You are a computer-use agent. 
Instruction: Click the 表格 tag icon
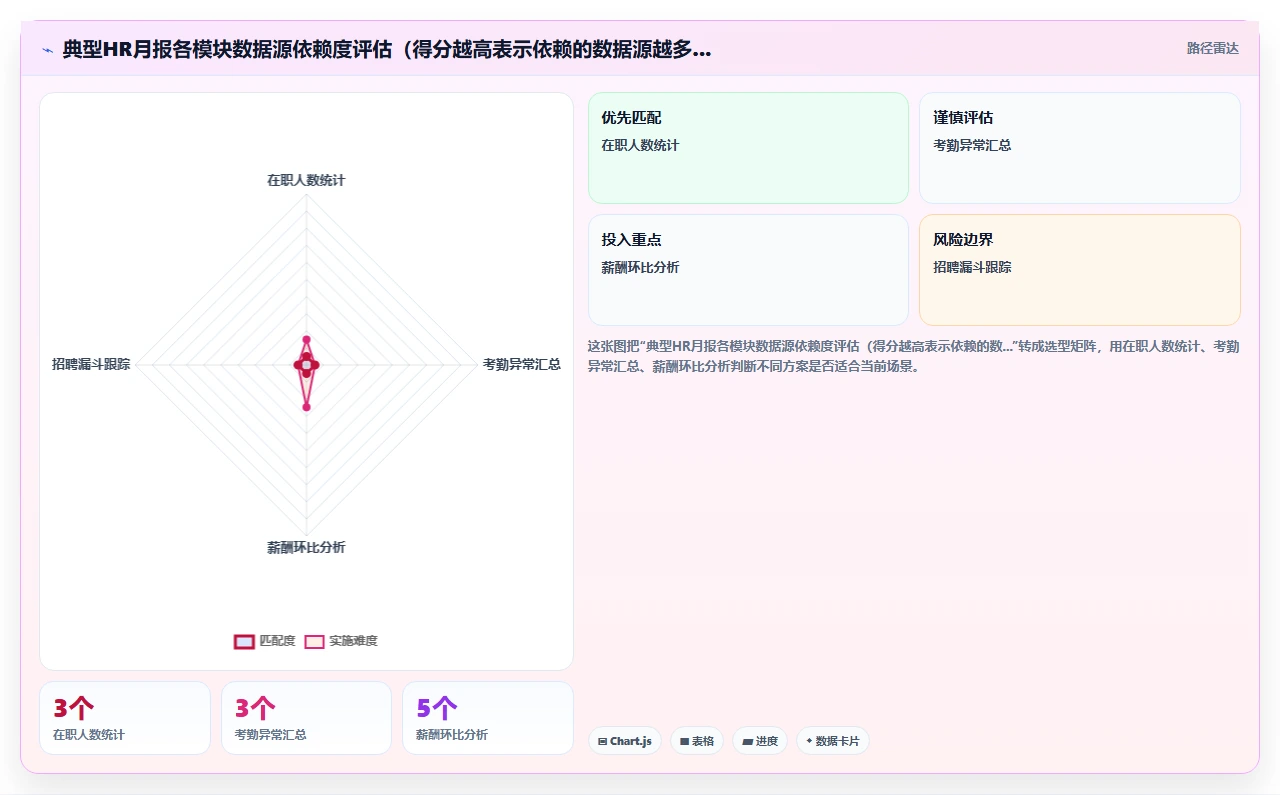pos(684,742)
